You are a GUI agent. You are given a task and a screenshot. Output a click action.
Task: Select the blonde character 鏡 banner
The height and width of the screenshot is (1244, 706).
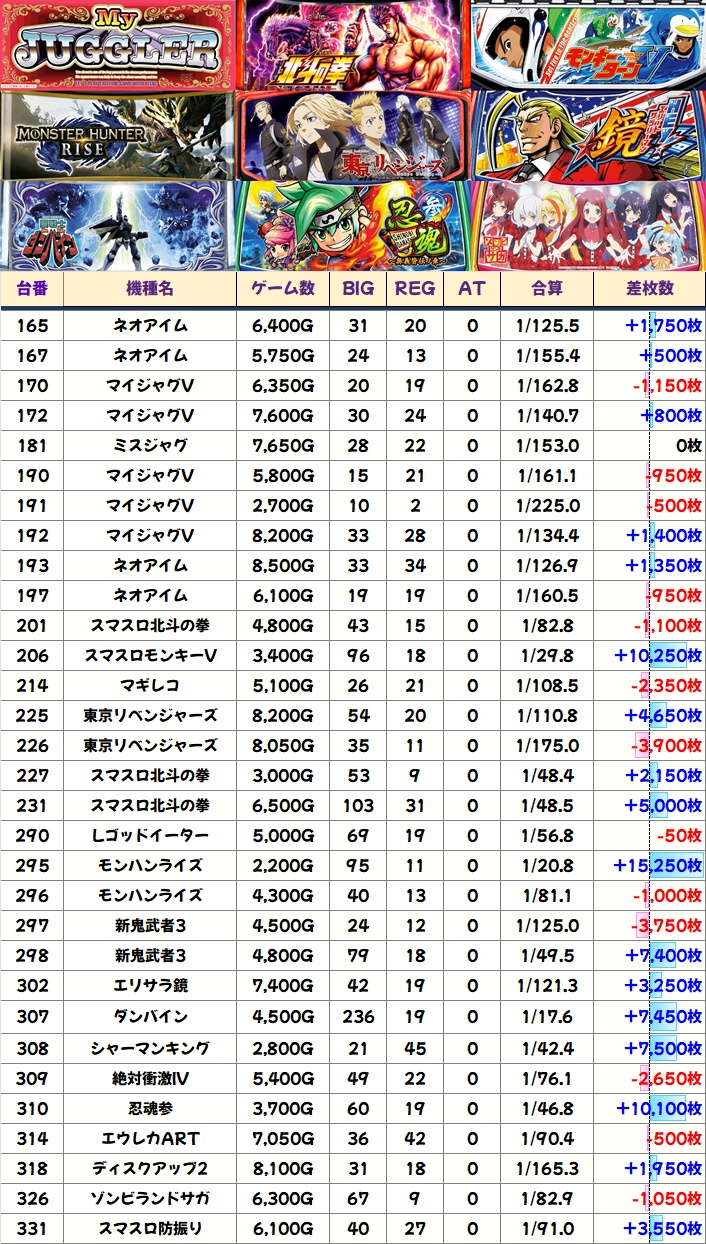[x=588, y=135]
